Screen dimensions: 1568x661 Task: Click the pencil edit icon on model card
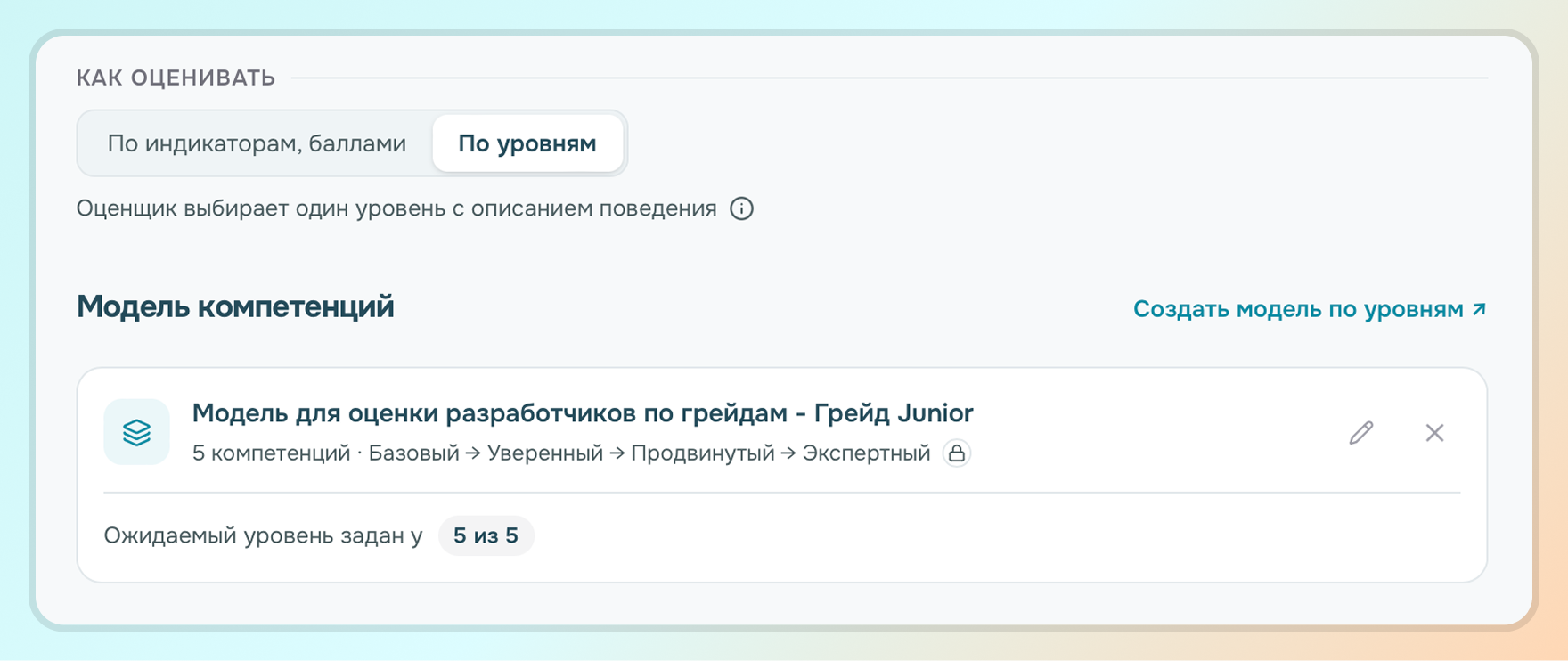click(x=1360, y=433)
